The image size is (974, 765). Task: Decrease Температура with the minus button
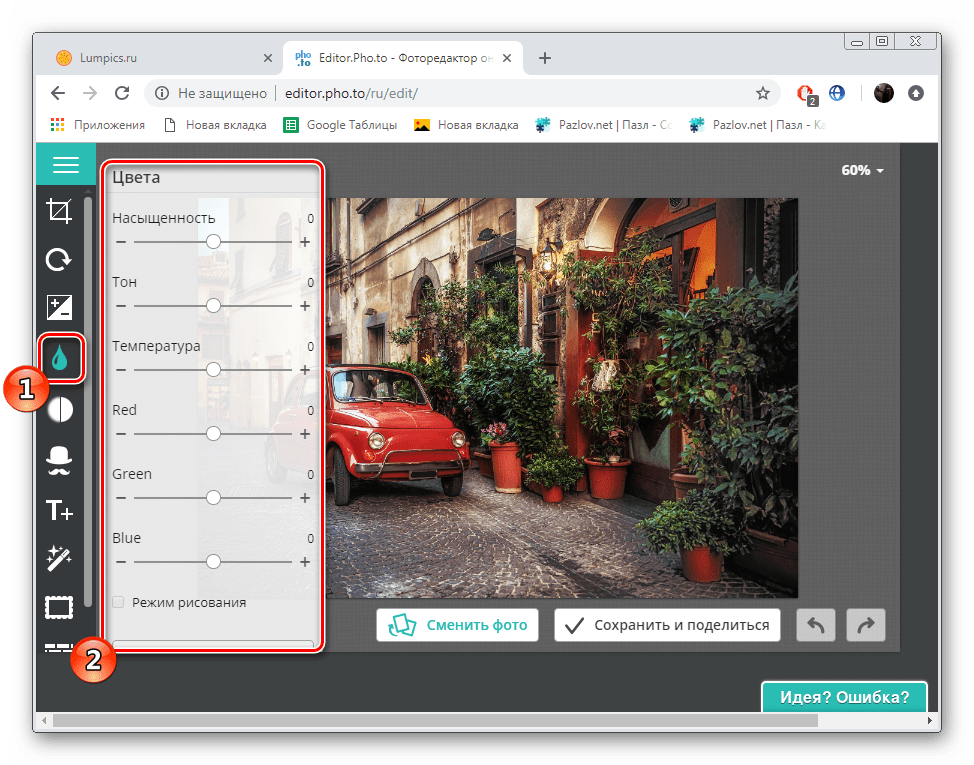point(121,370)
